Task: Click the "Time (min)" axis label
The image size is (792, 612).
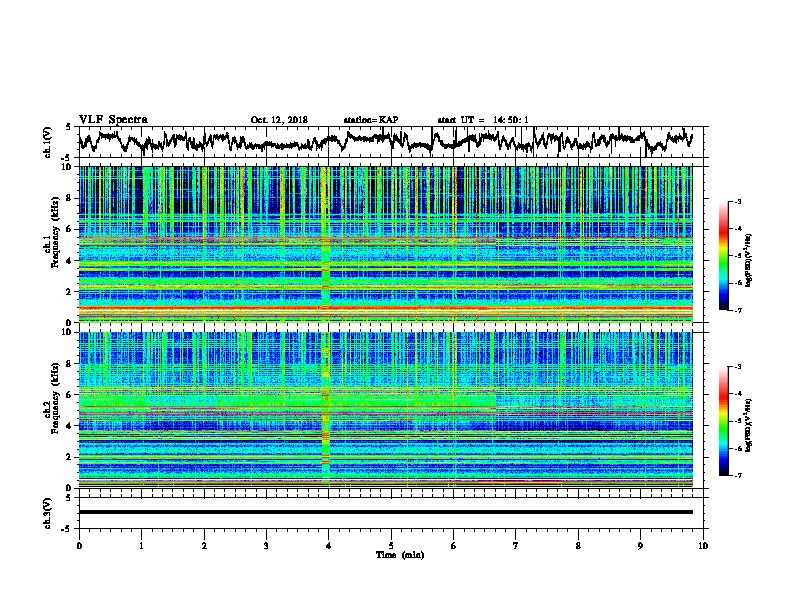Action: coord(400,555)
